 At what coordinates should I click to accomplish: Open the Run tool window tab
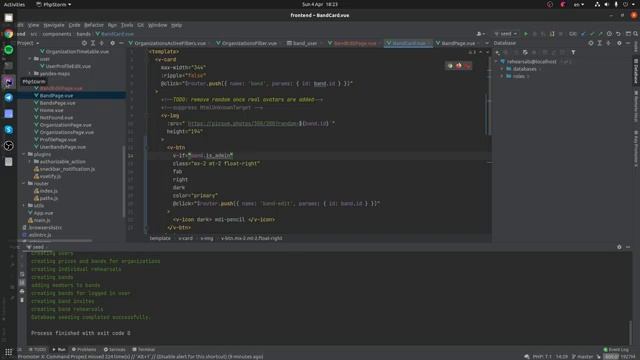(x=60, y=349)
